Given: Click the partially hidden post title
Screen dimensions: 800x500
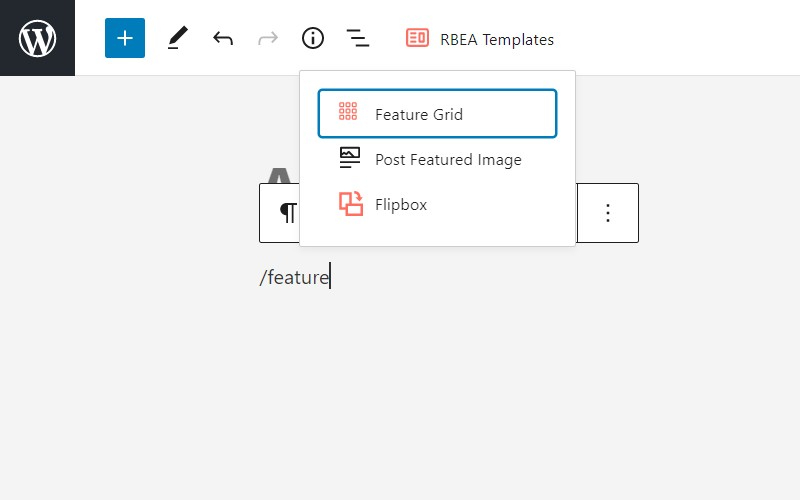Looking at the screenshot, I should (x=279, y=175).
